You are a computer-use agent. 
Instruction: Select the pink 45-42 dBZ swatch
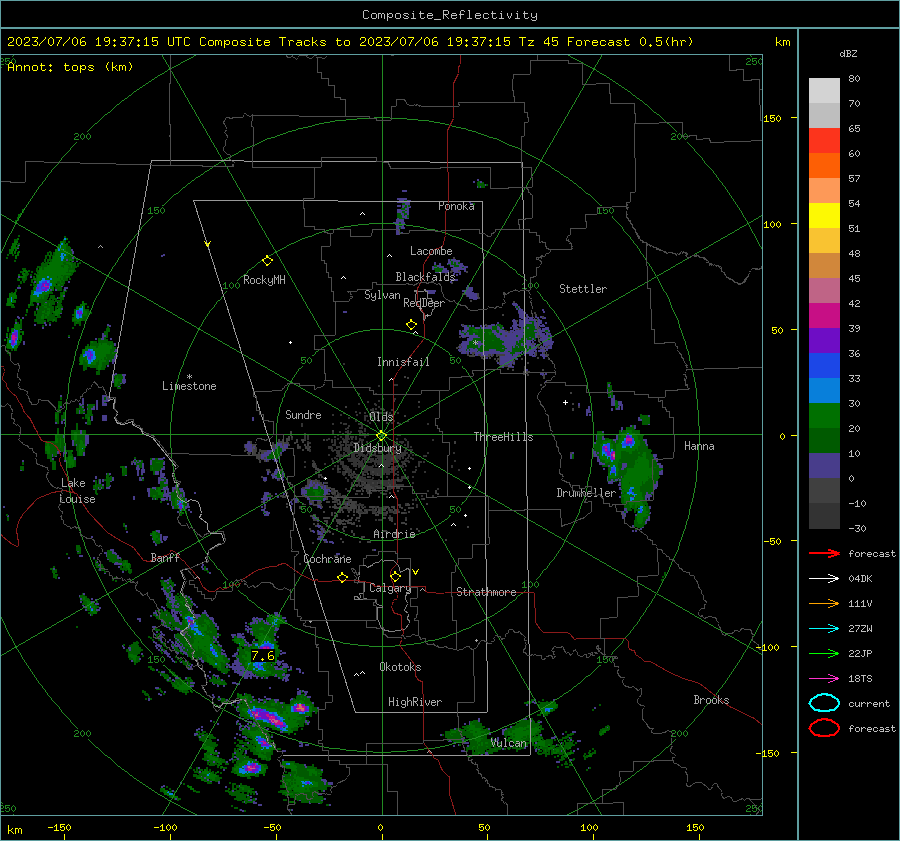[824, 290]
